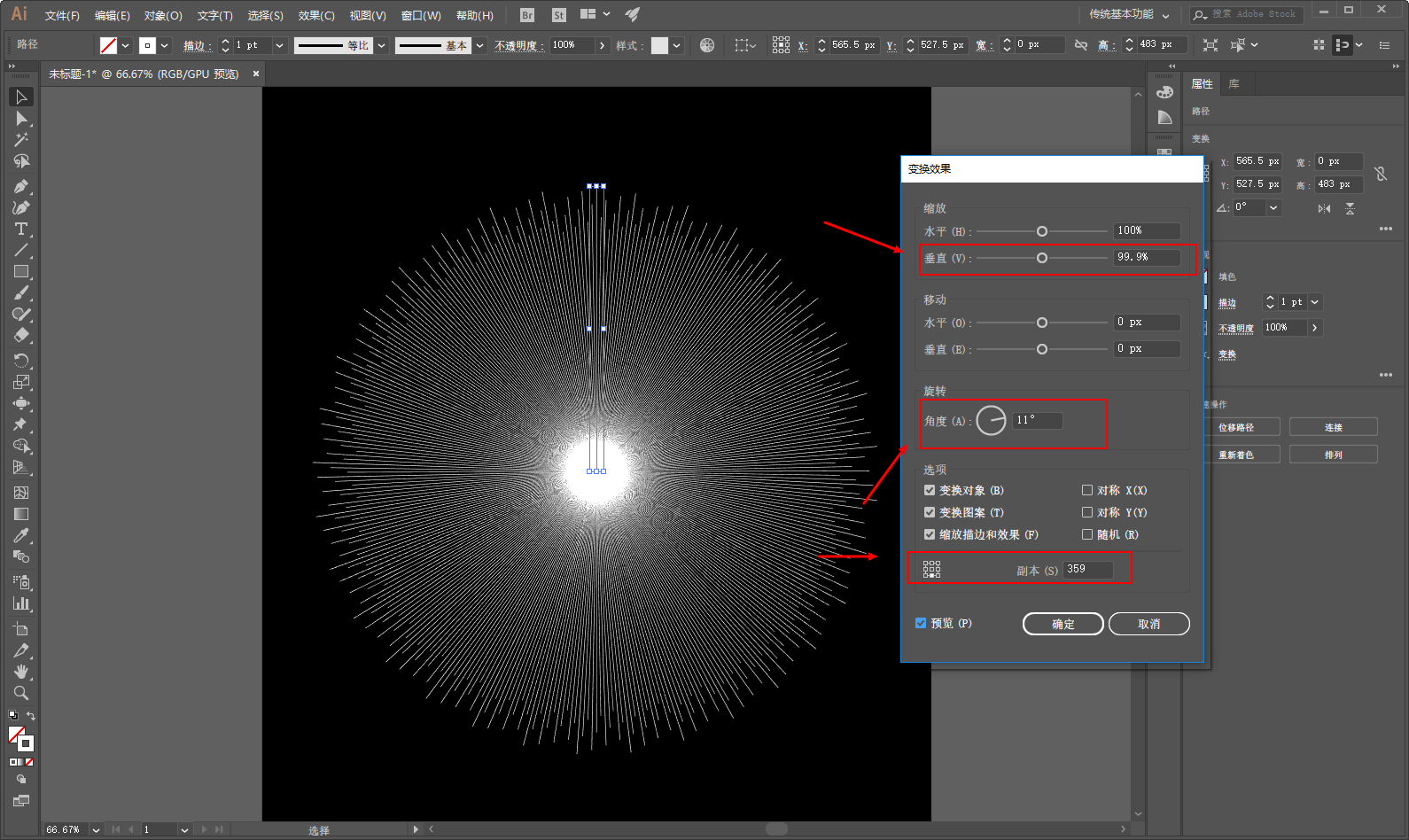Click the 连接 quick action button

pyautogui.click(x=1334, y=427)
